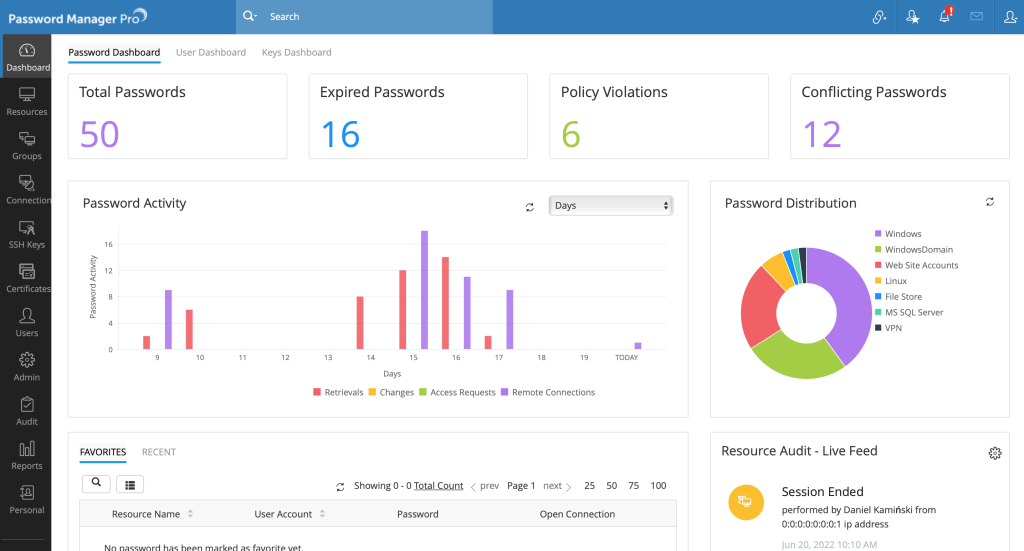Sort by Resource Name column arrows
1024x551 pixels.
pos(190,514)
